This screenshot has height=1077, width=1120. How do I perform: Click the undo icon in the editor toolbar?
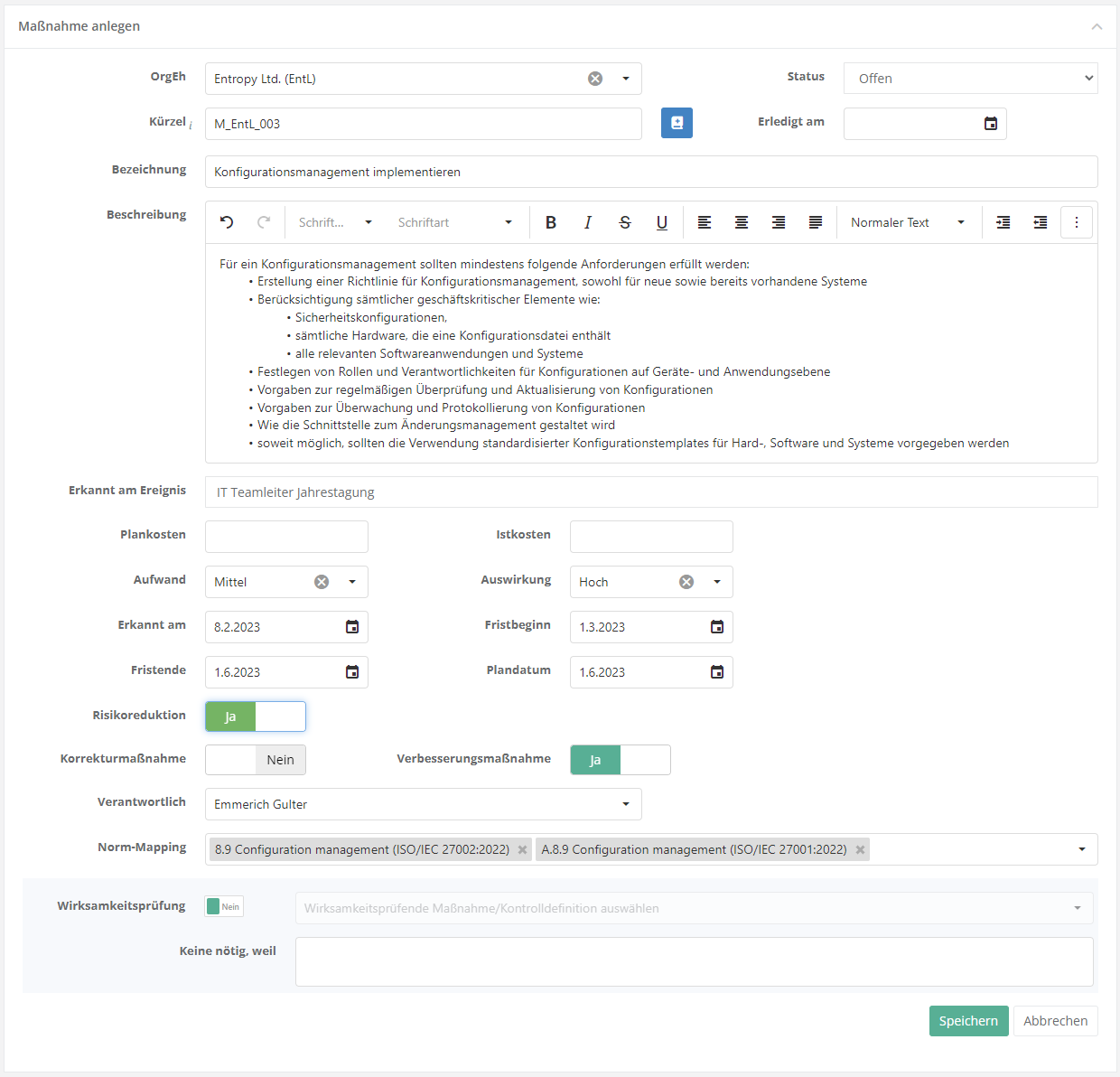point(227,222)
